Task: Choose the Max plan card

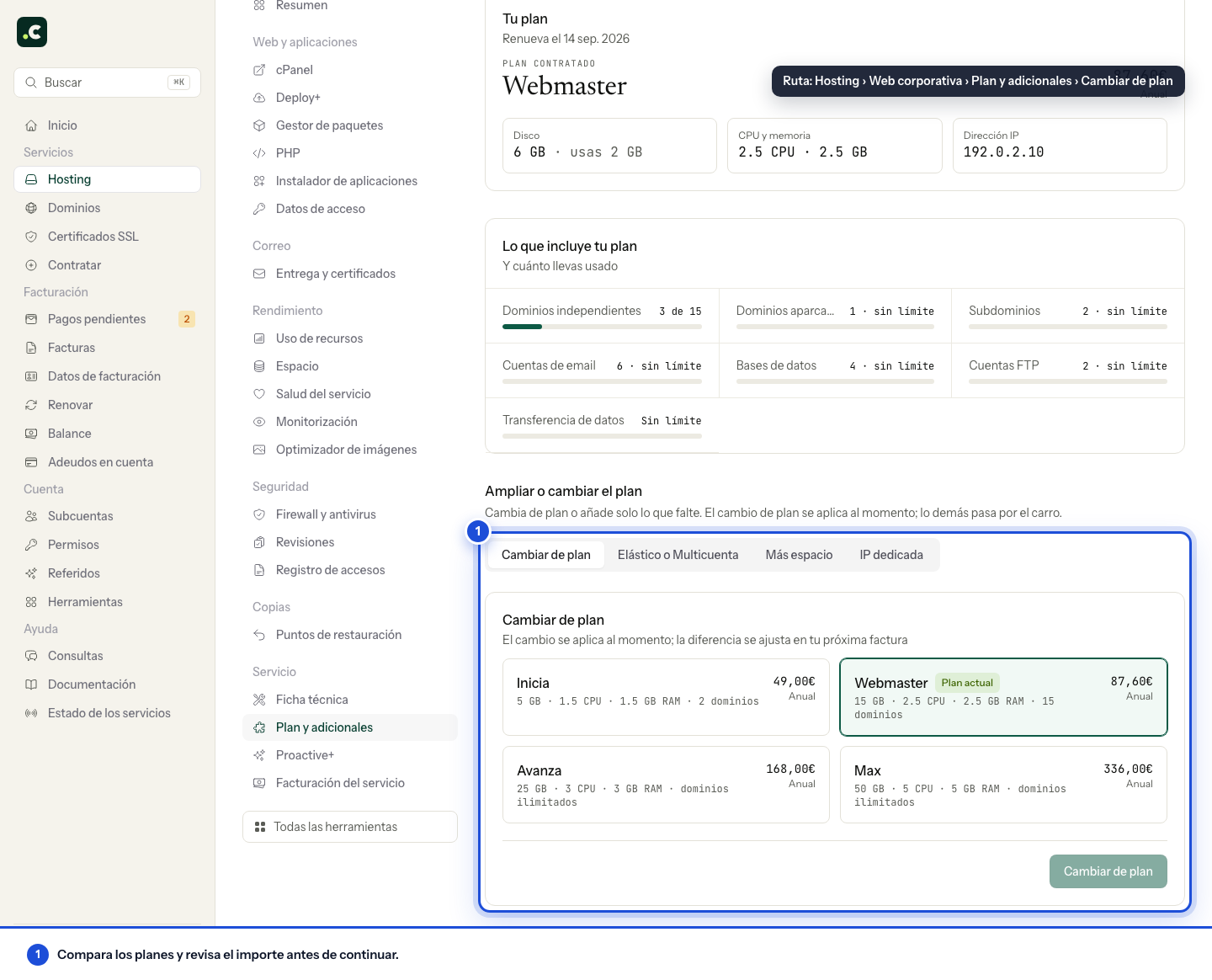Action: tap(1003, 785)
